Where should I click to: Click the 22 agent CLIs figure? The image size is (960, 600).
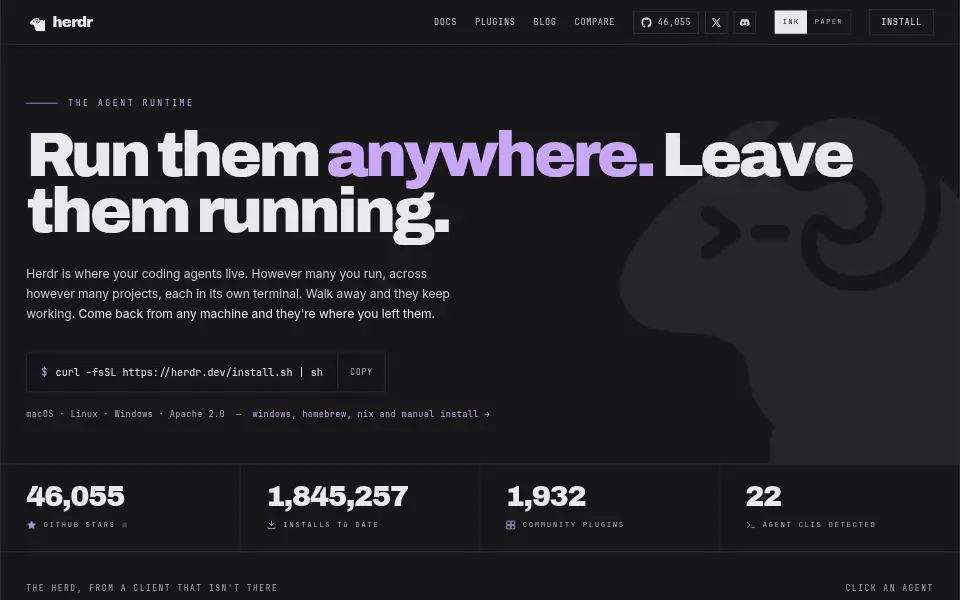(763, 497)
